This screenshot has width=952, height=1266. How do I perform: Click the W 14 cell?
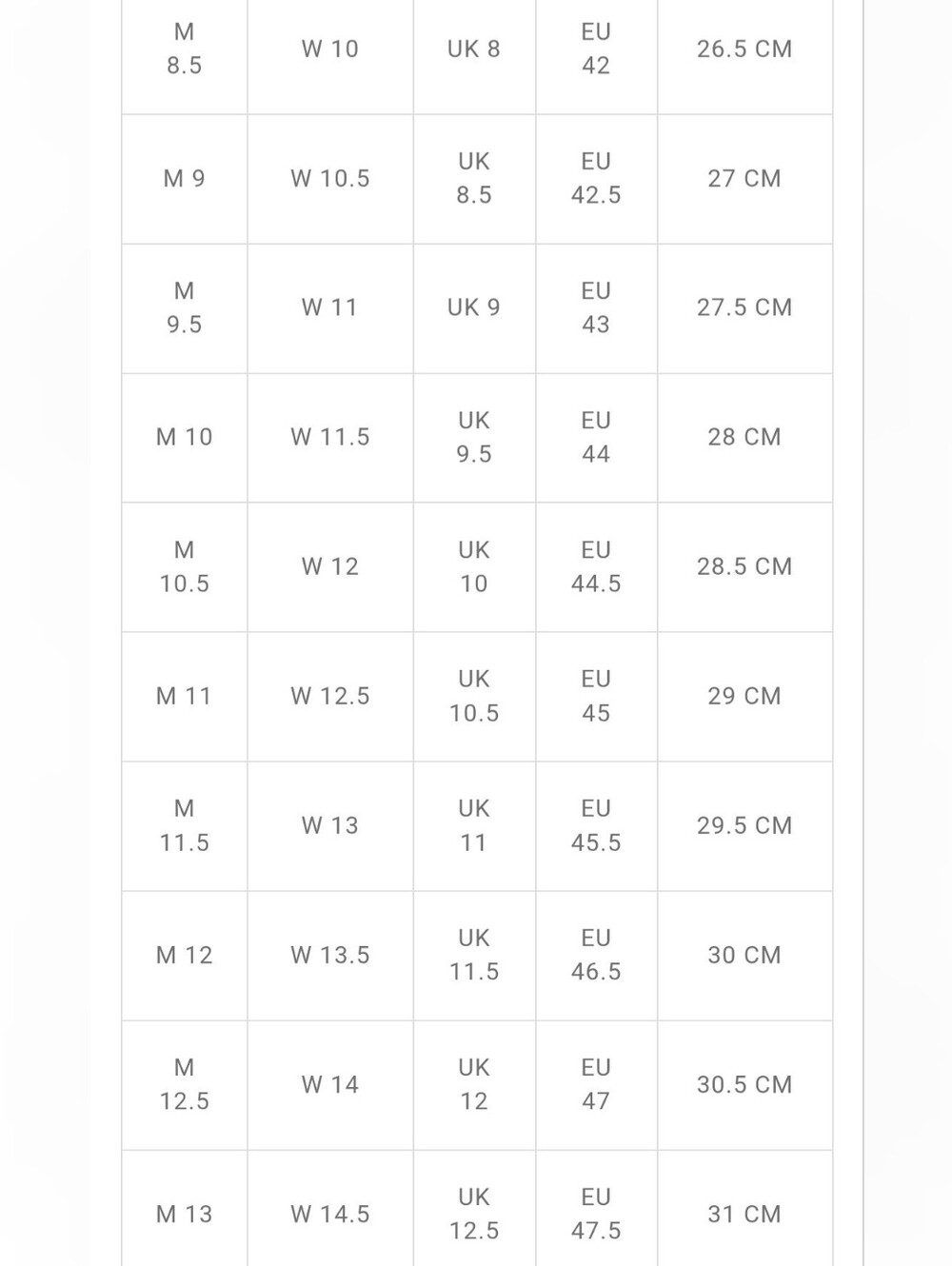point(330,1085)
